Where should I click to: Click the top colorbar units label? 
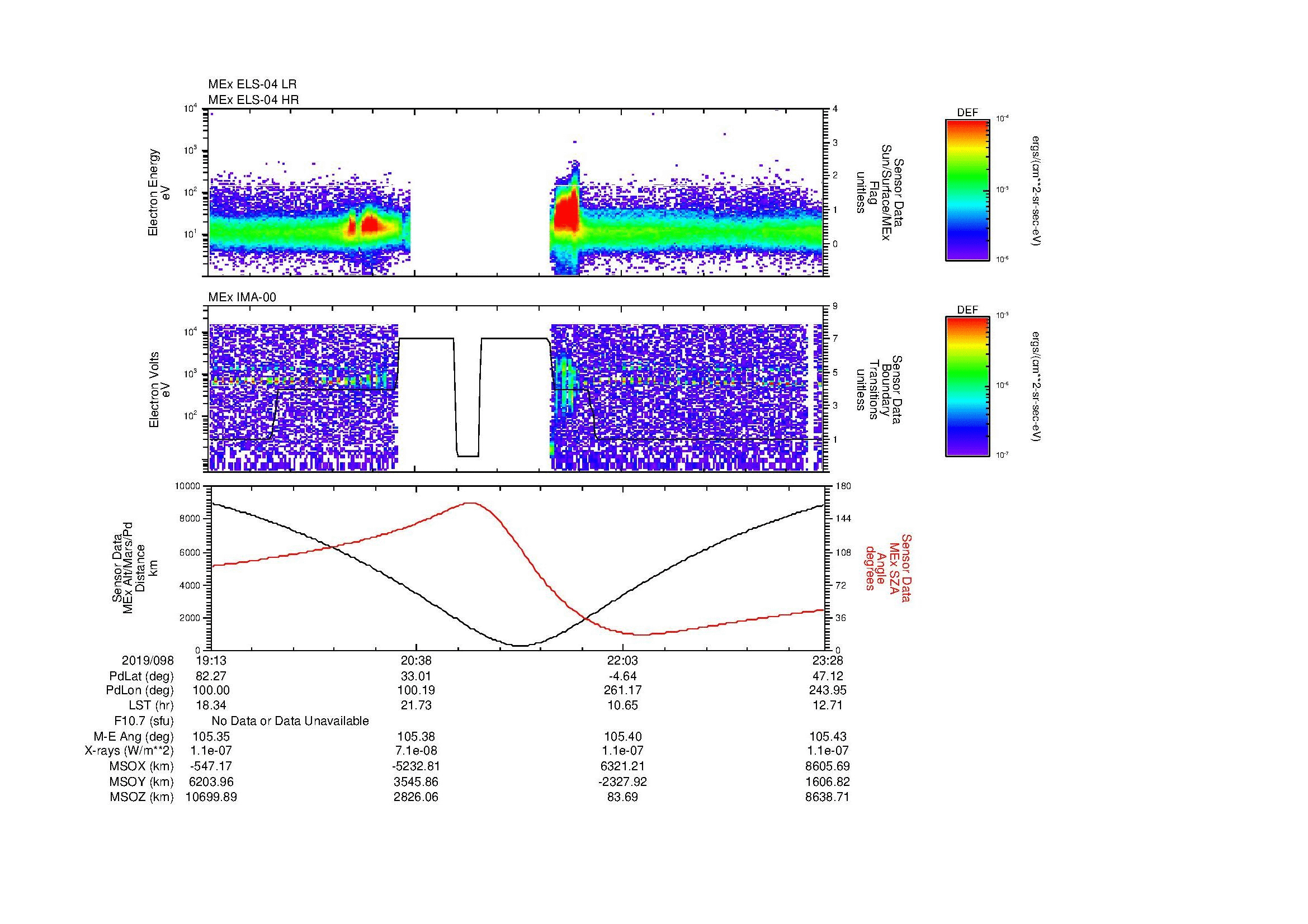(x=1036, y=191)
